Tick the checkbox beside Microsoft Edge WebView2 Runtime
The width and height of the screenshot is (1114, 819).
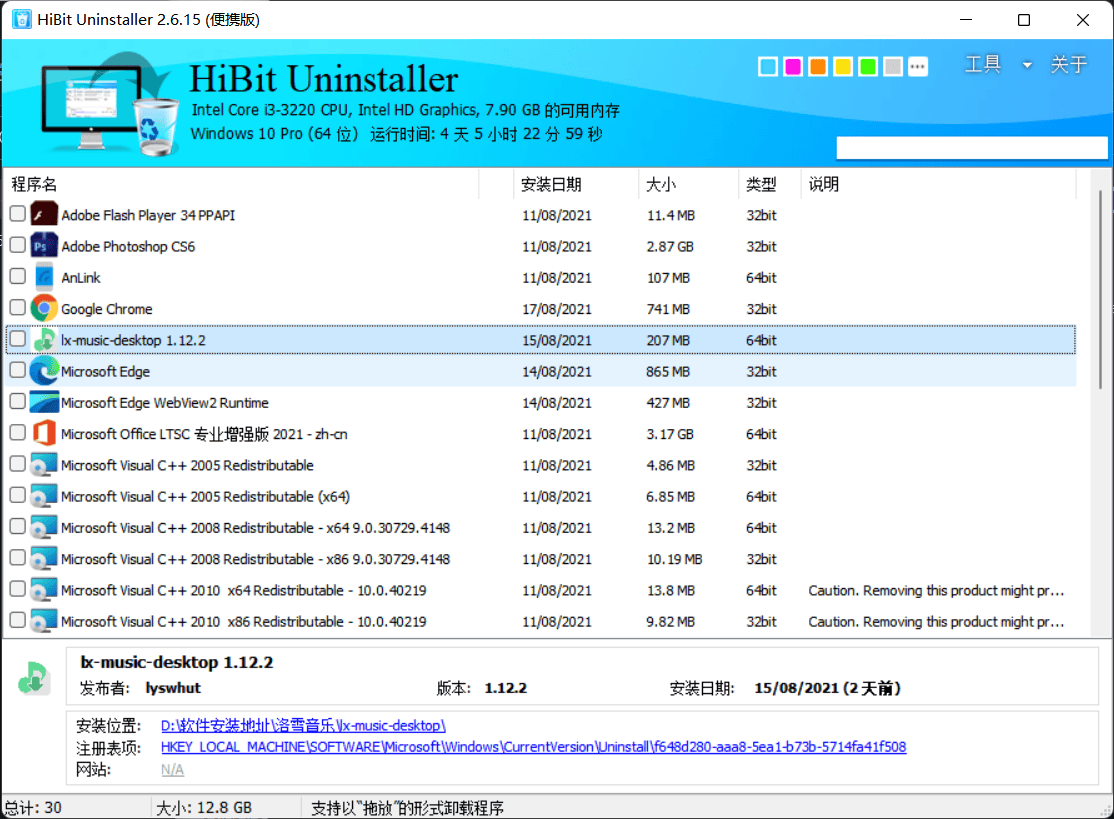coord(17,402)
